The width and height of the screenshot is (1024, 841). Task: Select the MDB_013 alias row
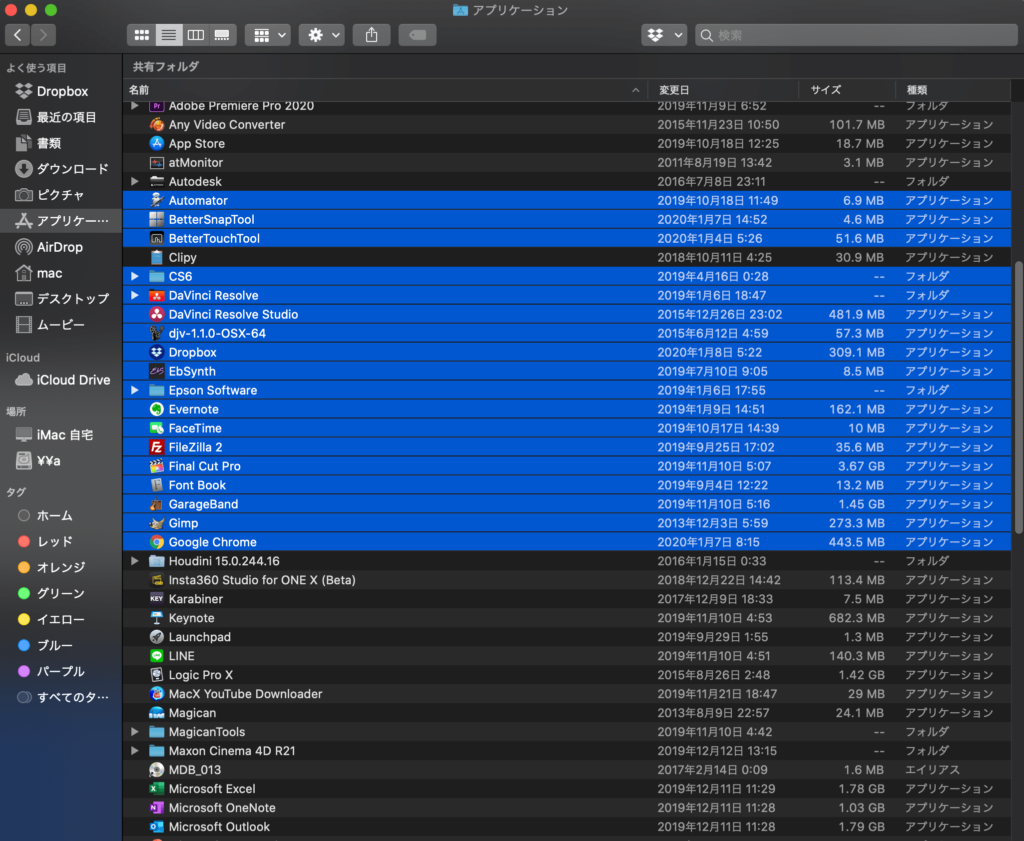(x=567, y=770)
